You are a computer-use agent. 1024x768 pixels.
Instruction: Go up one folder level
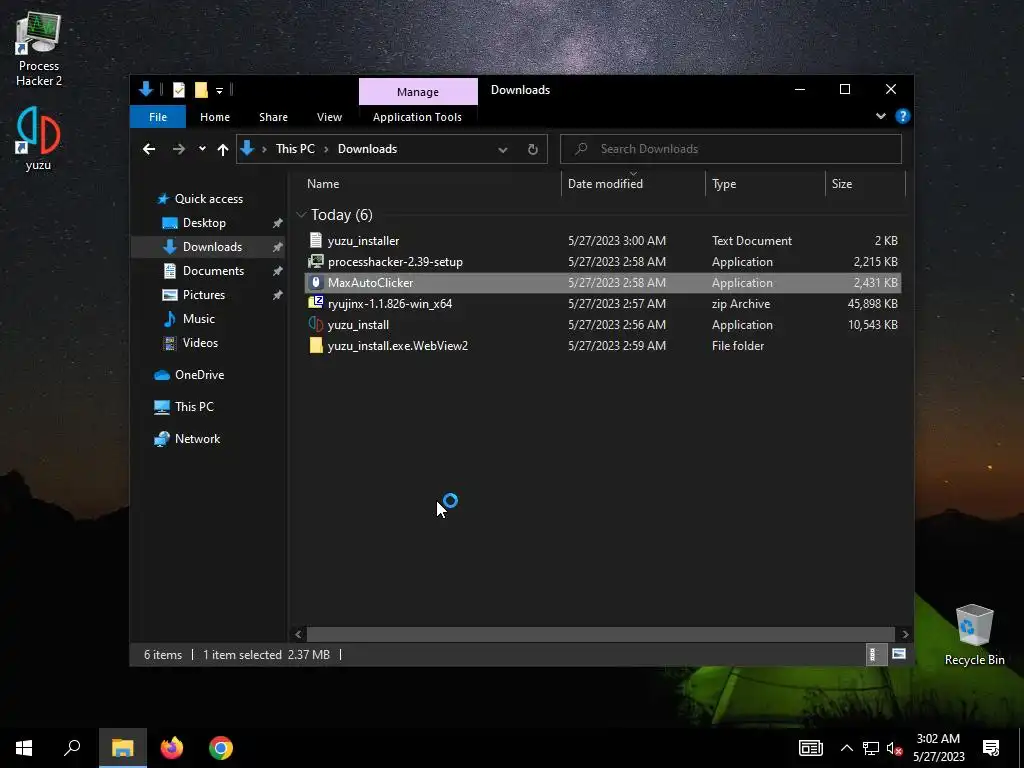pyautogui.click(x=223, y=150)
